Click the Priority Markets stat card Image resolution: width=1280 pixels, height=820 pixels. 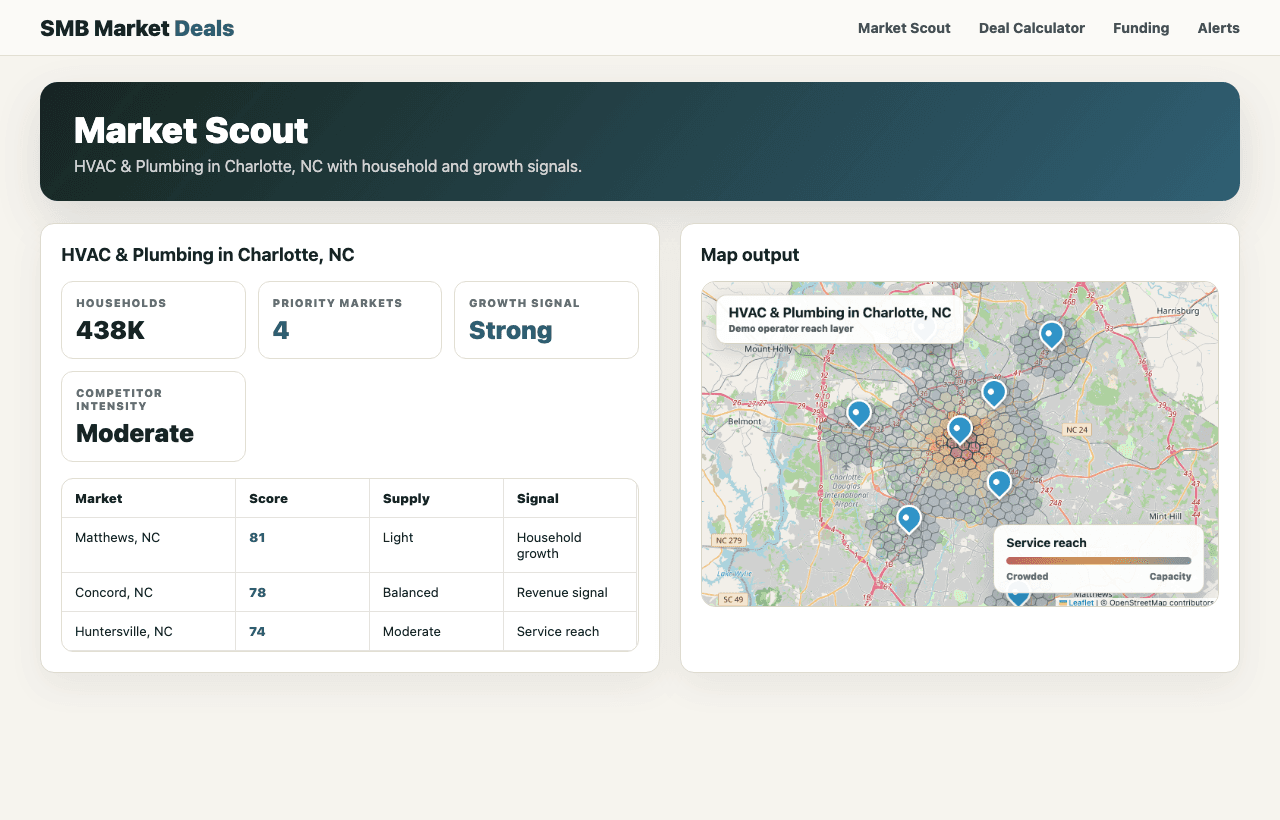(x=350, y=320)
